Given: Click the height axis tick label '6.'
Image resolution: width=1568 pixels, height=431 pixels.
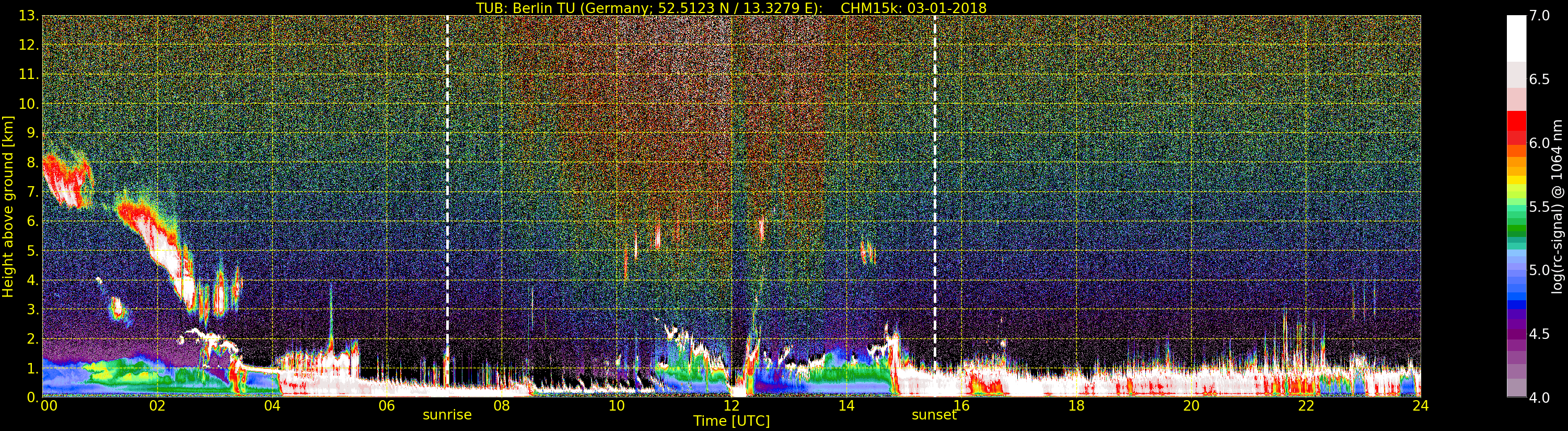Looking at the screenshot, I should pyautogui.click(x=33, y=221).
